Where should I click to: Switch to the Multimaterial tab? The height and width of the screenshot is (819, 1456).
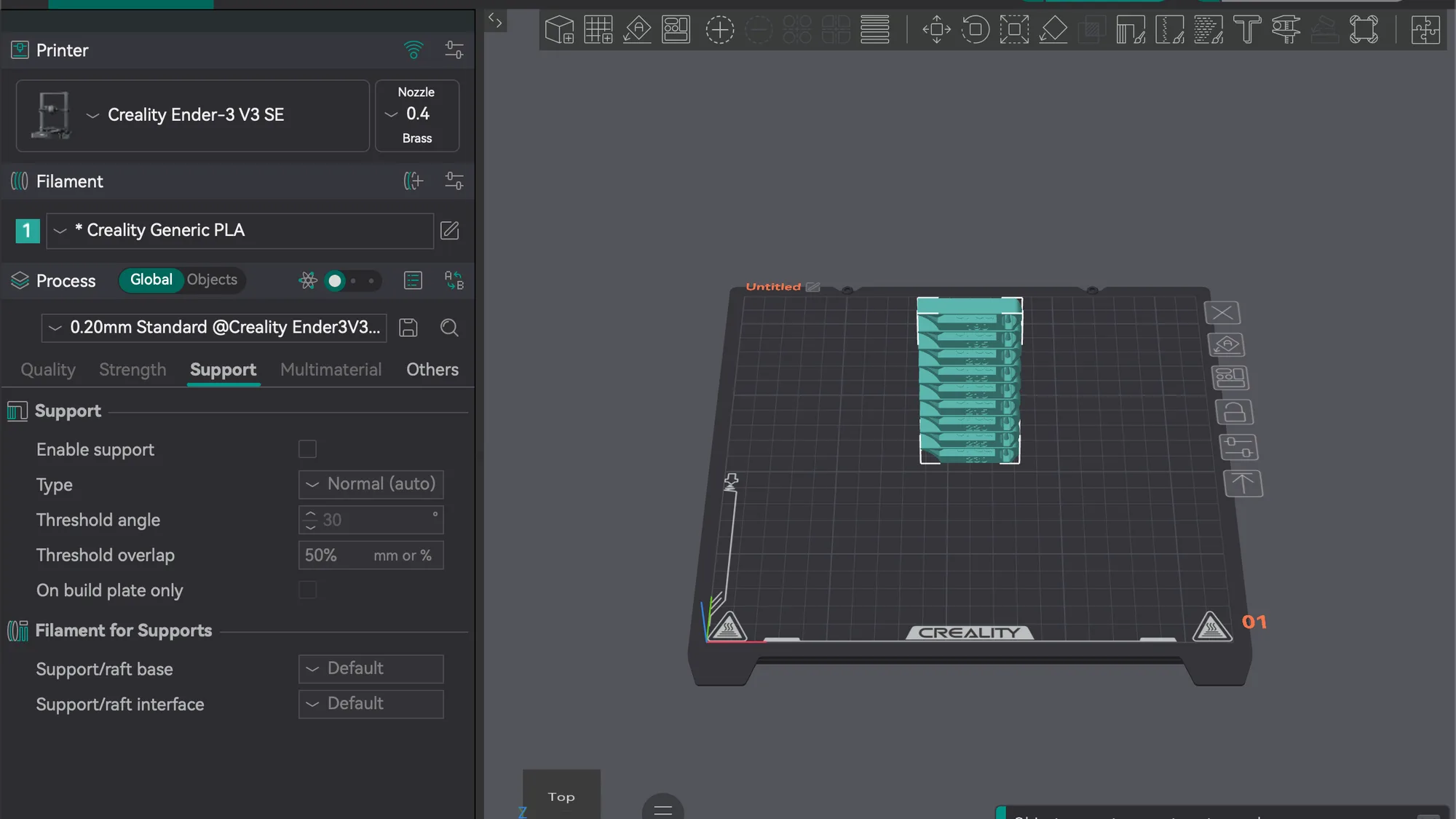tap(331, 370)
